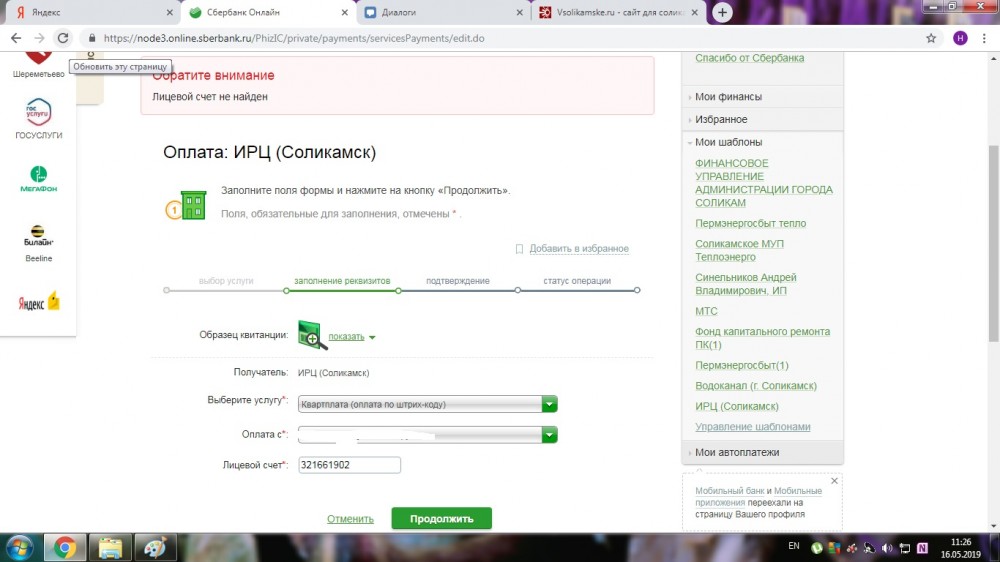Image resolution: width=1000 pixels, height=562 pixels.
Task: Open the payment source account dropdown
Action: pyautogui.click(x=549, y=435)
